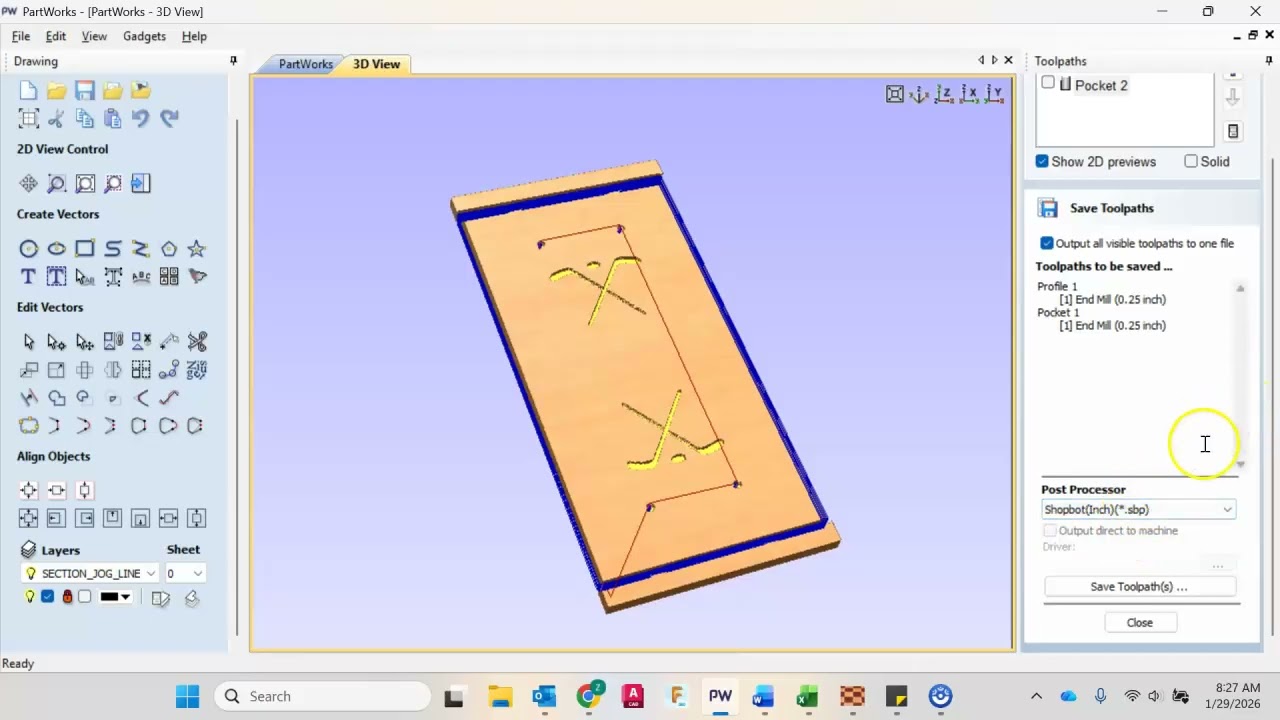Click the scissors trim vectors tool
Viewport: 1280px width, 720px height.
197,342
